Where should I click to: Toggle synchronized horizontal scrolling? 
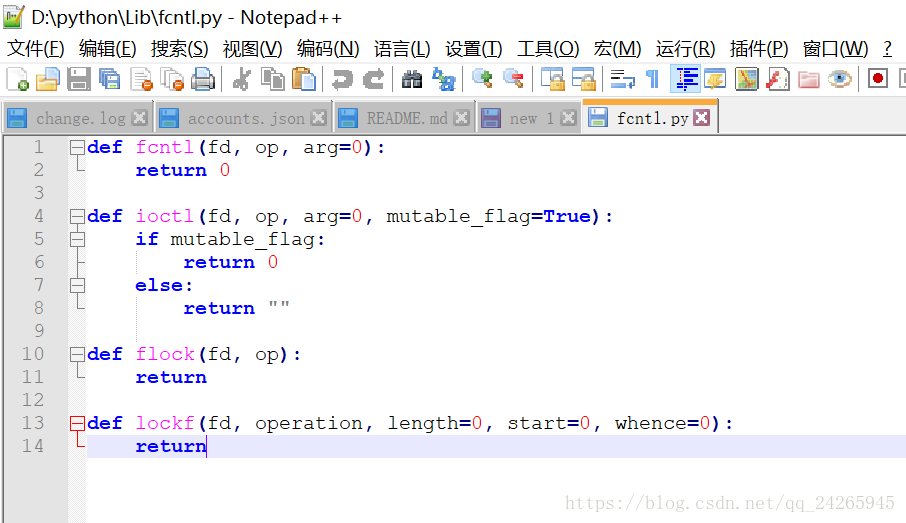click(x=584, y=79)
